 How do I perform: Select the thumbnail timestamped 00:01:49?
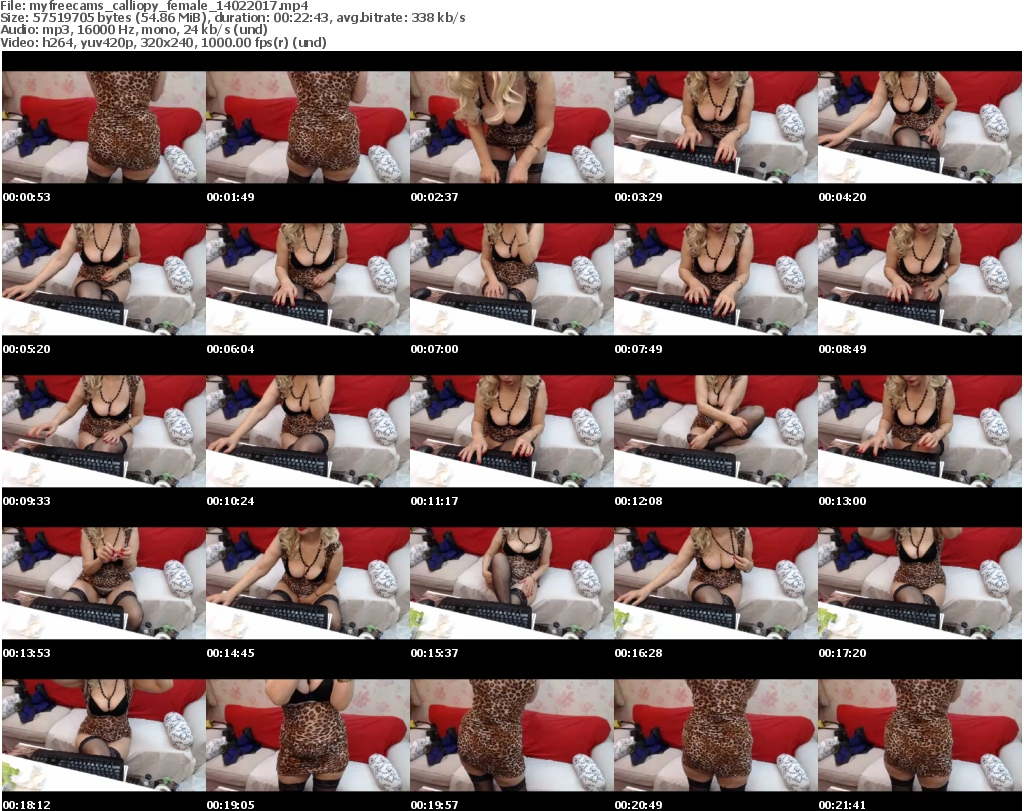click(308, 127)
